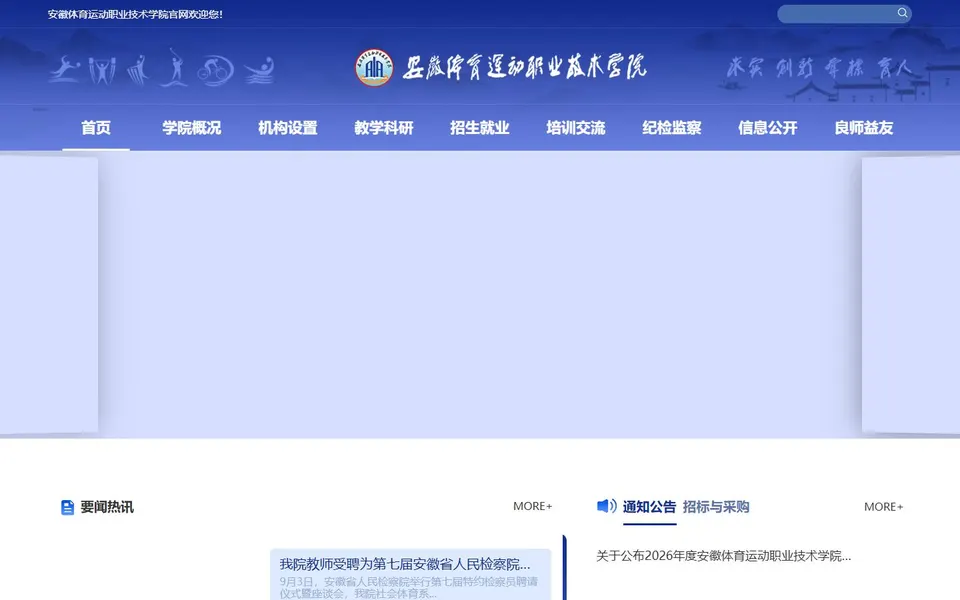Image resolution: width=960 pixels, height=600 pixels.
Task: Click the college round emblem logo
Action: (374, 67)
